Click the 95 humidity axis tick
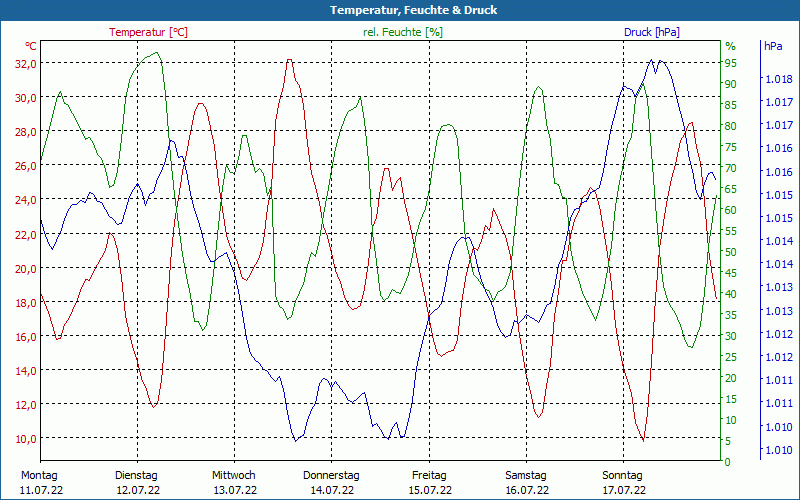This screenshot has width=800, height=500. pyautogui.click(x=730, y=63)
